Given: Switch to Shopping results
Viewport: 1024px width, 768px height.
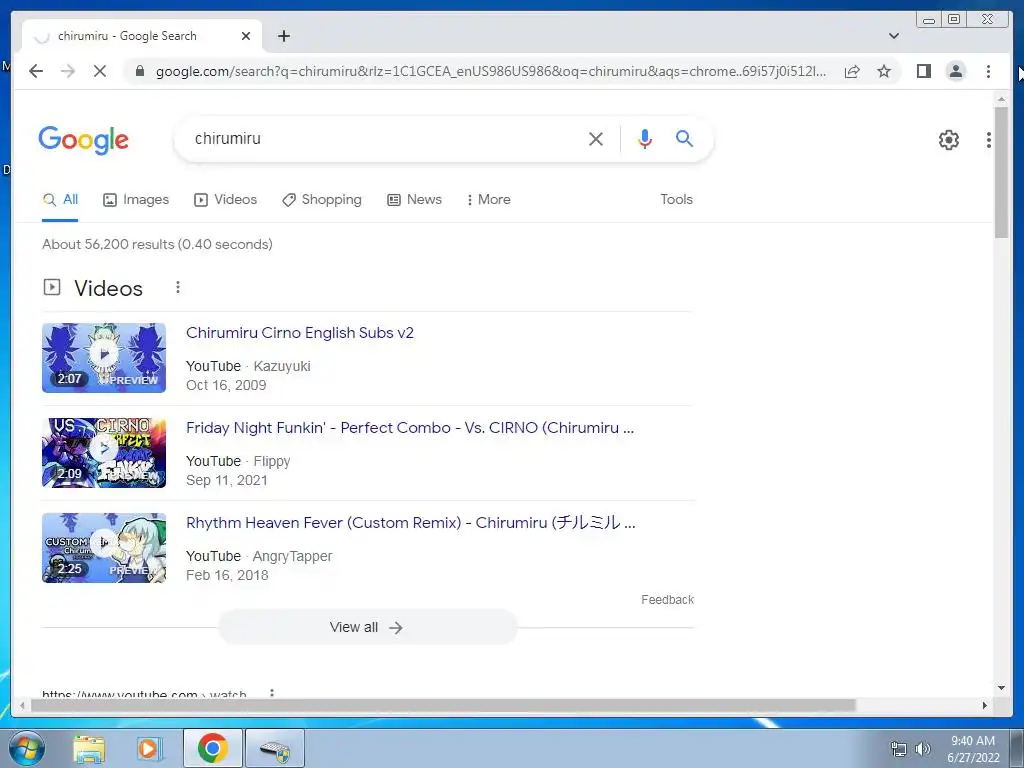Looking at the screenshot, I should [x=321, y=200].
